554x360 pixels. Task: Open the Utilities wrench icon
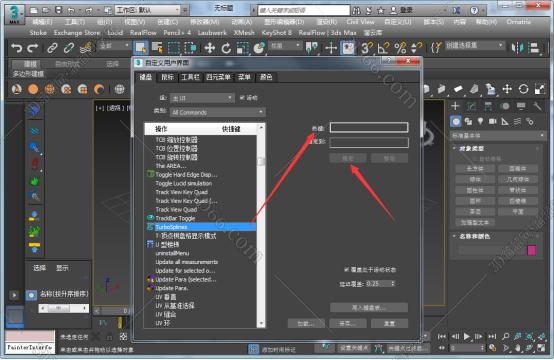tap(537, 106)
